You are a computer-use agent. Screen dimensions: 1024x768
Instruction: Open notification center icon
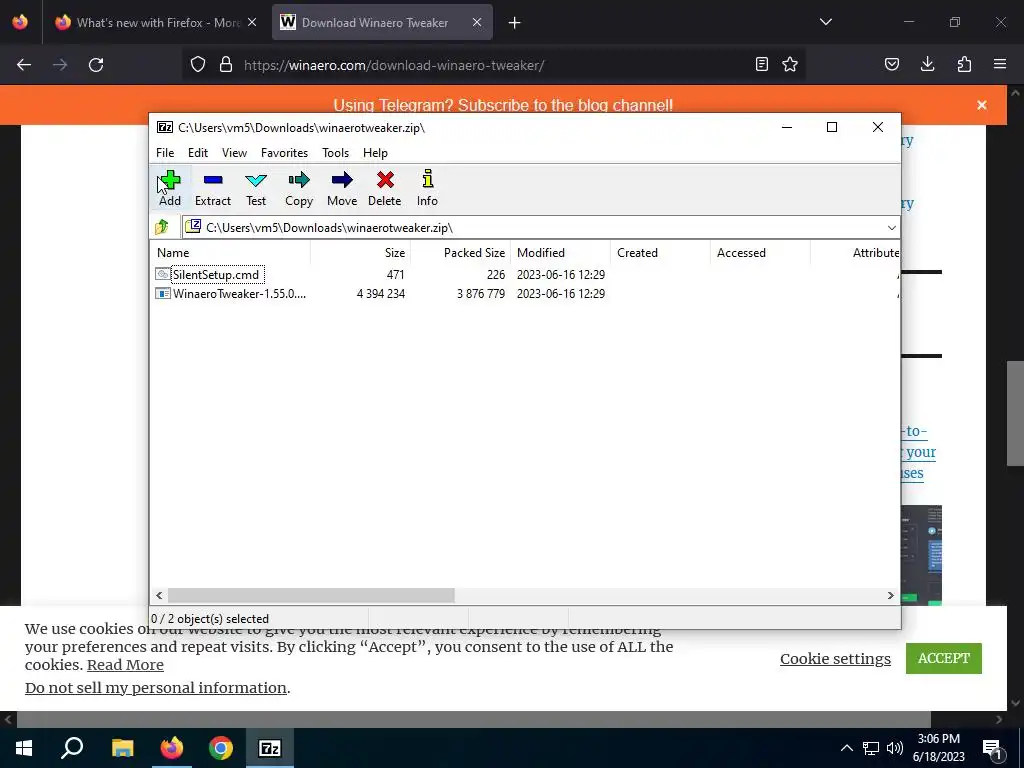pos(991,748)
